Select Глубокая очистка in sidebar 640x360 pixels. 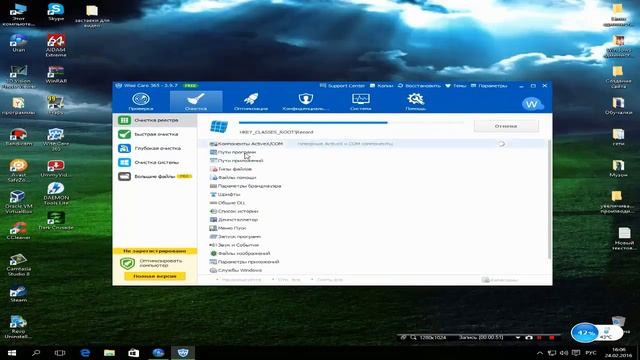155,148
